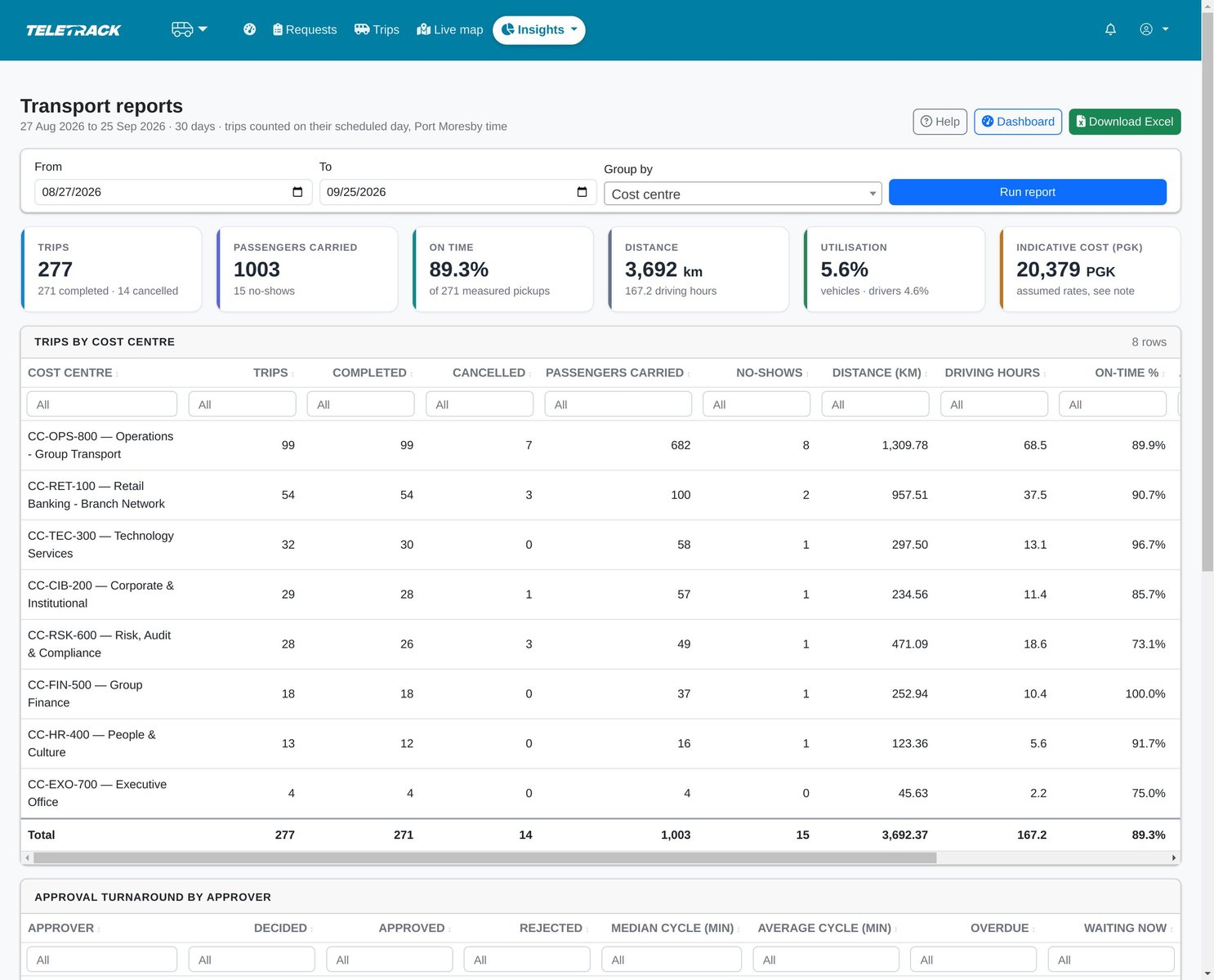1214x980 pixels.
Task: Click the notifications bell icon
Action: point(1110,29)
